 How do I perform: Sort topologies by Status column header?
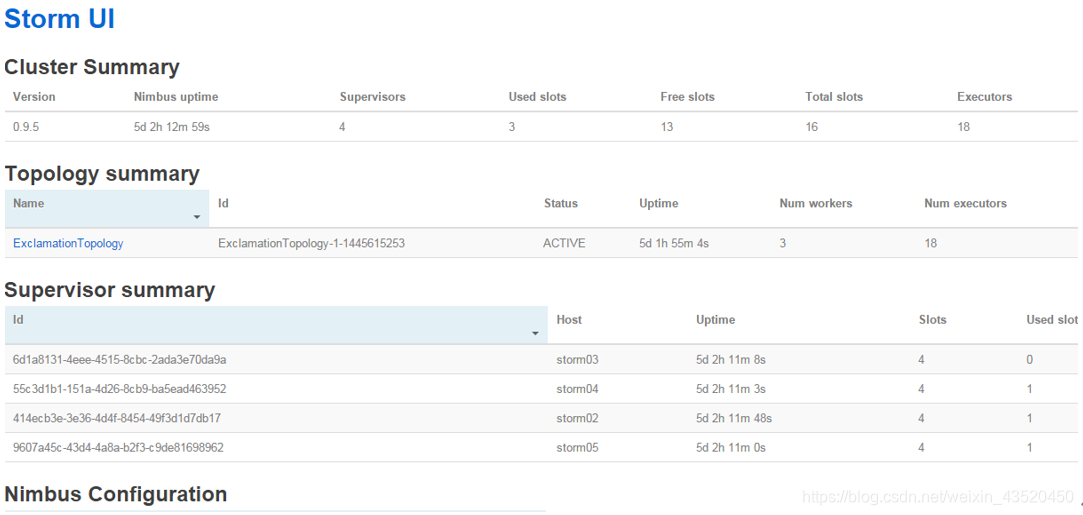click(x=561, y=203)
